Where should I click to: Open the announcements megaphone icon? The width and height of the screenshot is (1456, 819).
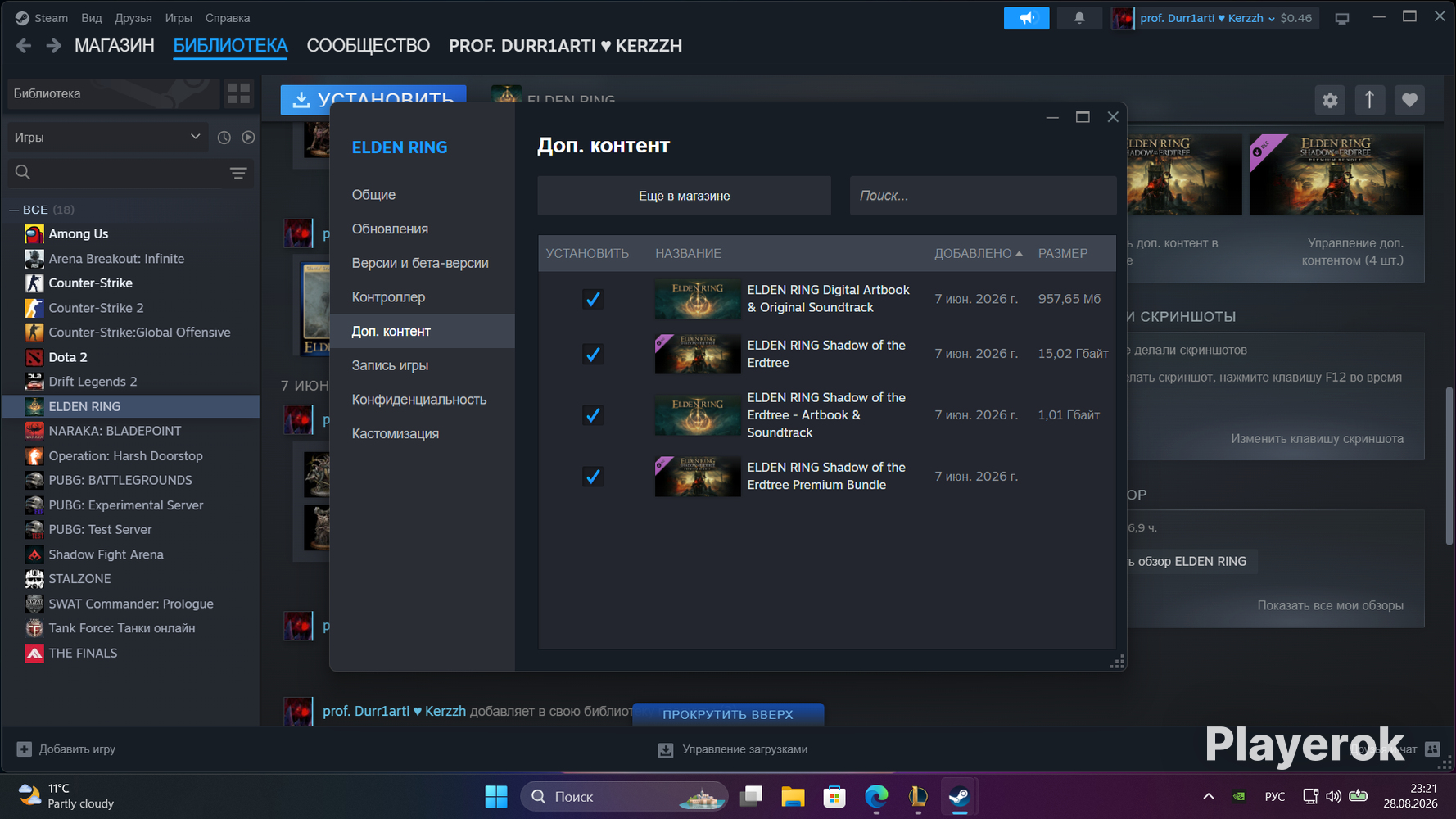pyautogui.click(x=1026, y=18)
